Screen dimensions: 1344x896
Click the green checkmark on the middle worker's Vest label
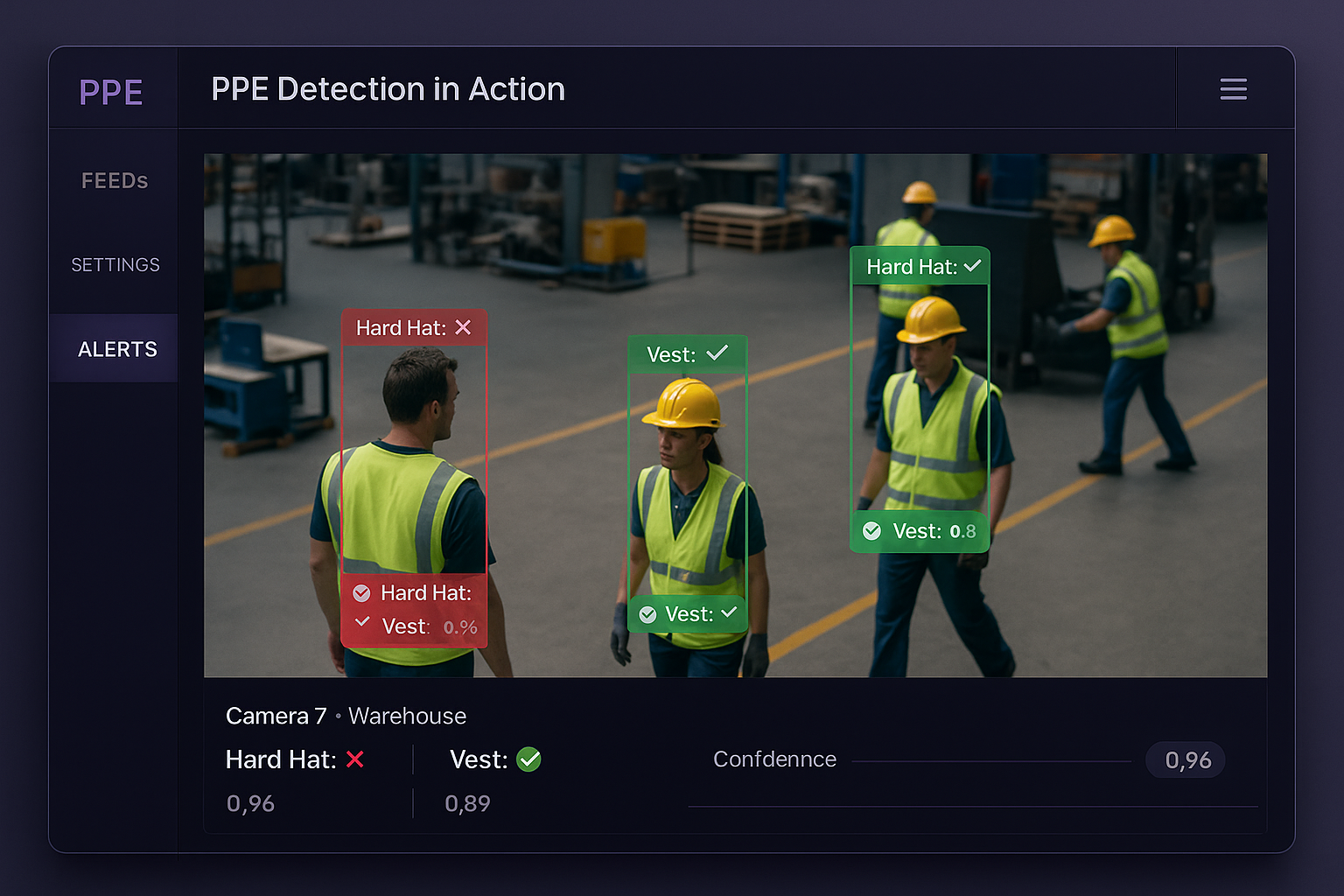pos(718,353)
